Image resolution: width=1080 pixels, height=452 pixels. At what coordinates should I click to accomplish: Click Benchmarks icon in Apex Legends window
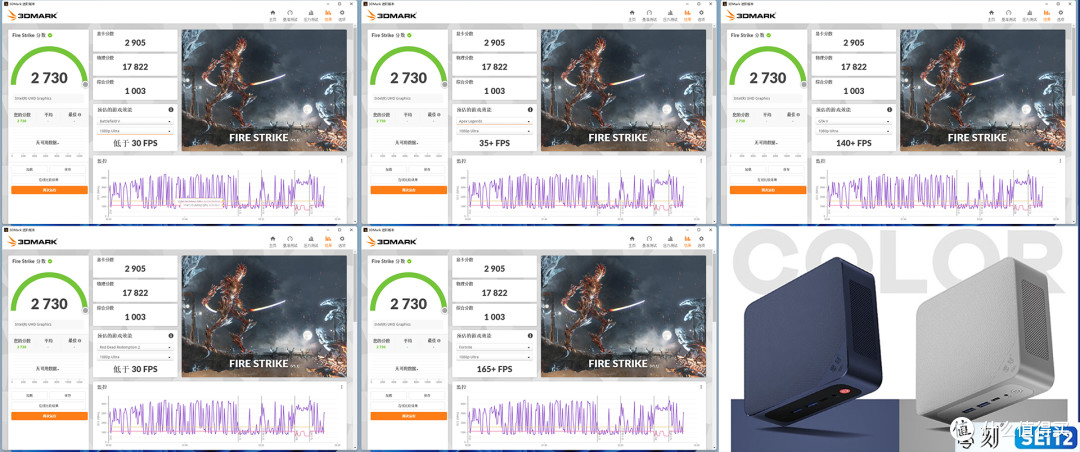coord(650,14)
